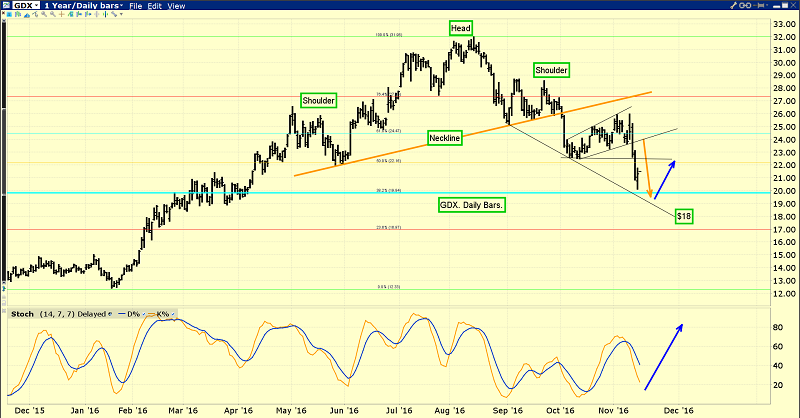The image size is (800, 418).
Task: Open the View menu
Action: pos(176,6)
